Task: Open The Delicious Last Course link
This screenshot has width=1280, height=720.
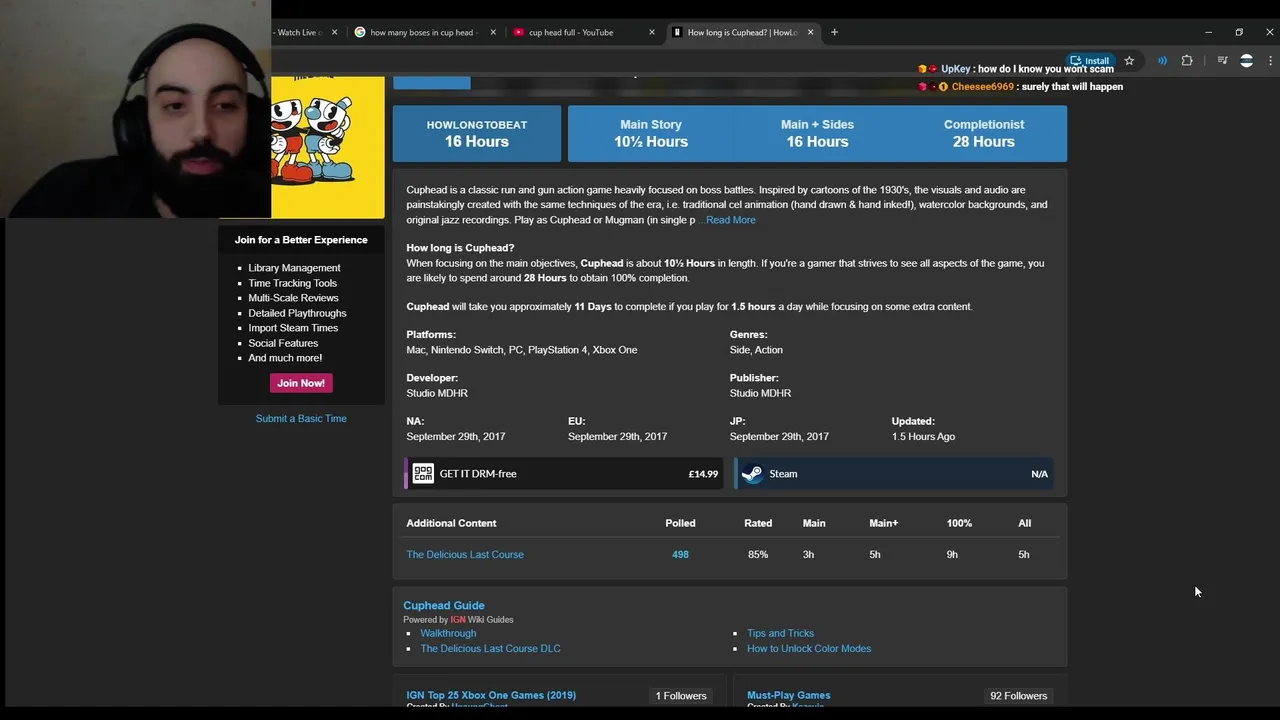Action: pos(465,554)
